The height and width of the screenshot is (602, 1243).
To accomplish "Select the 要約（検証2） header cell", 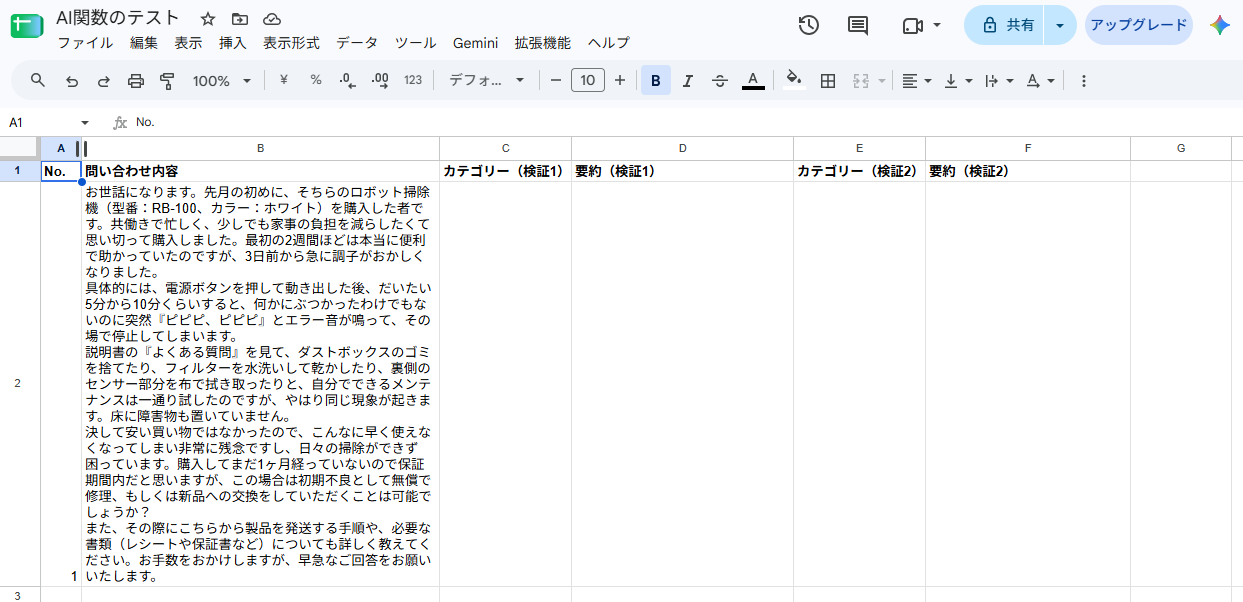I will [1028, 171].
